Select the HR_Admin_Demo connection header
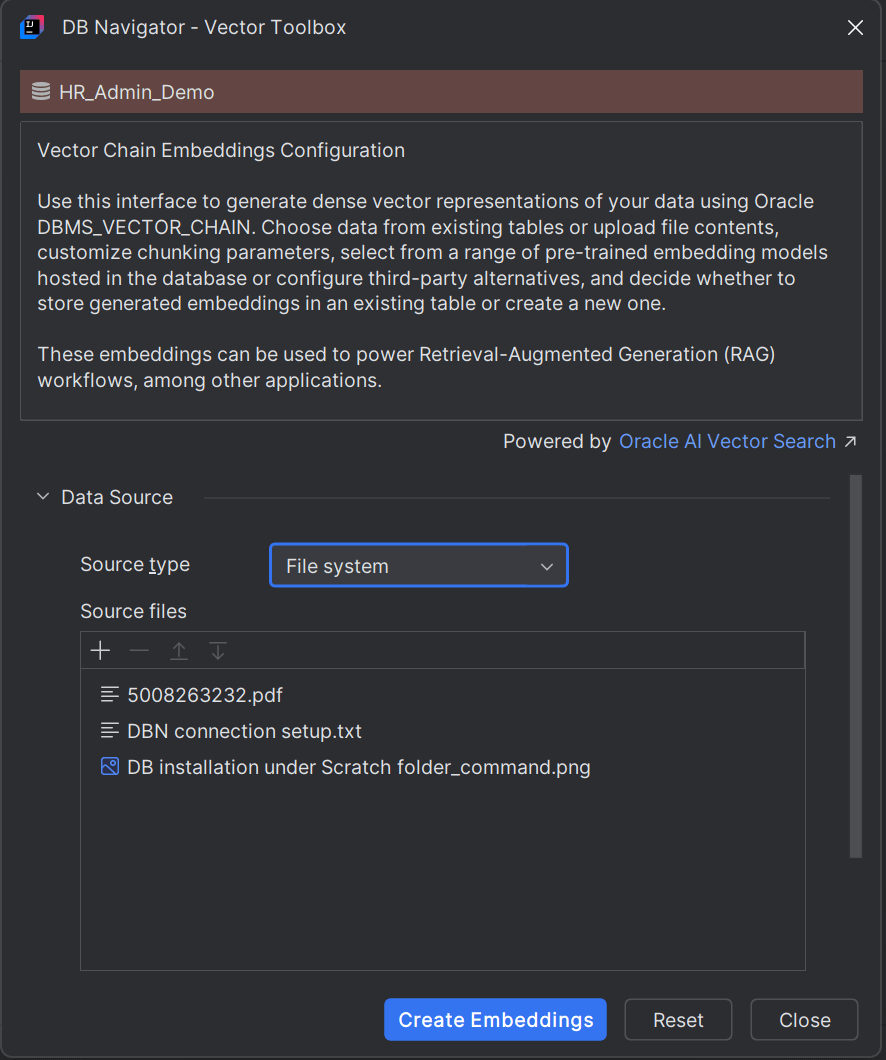Viewport: 886px width, 1060px height. pyautogui.click(x=442, y=91)
